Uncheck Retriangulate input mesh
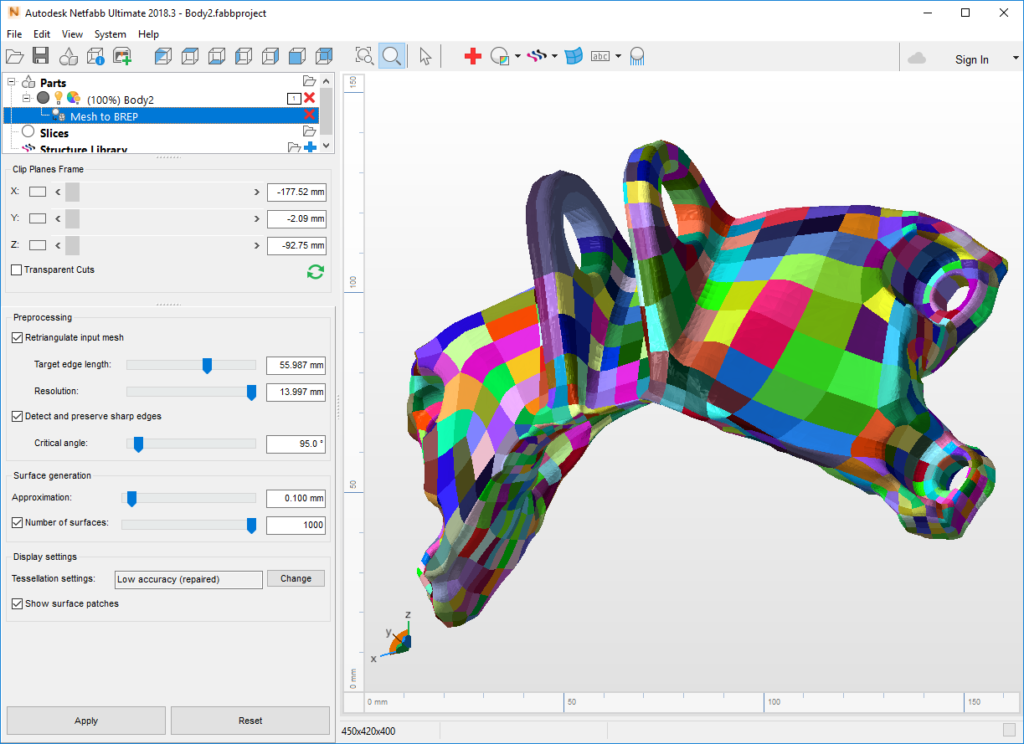 point(17,338)
